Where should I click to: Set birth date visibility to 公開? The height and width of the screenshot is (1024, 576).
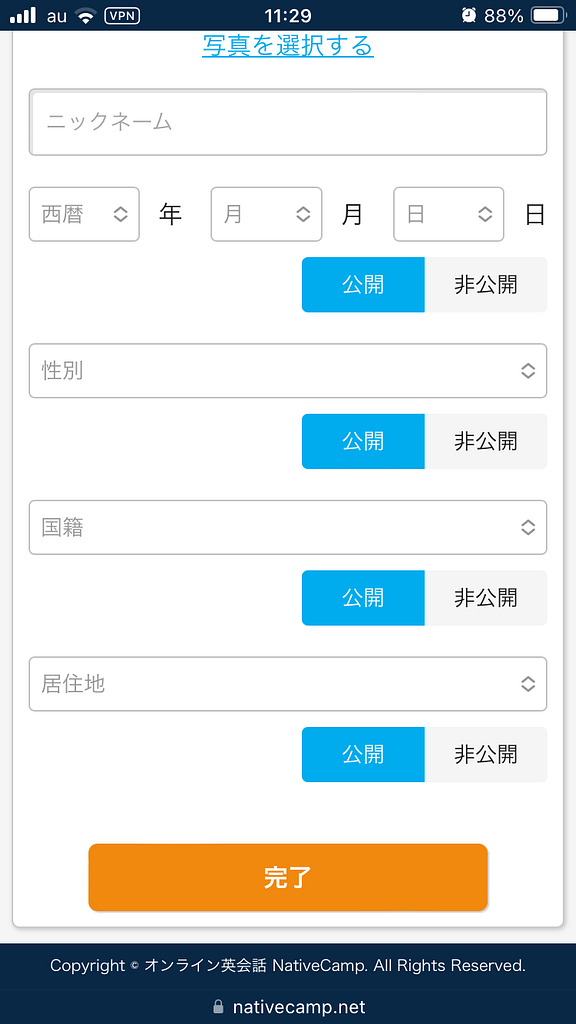coord(363,285)
